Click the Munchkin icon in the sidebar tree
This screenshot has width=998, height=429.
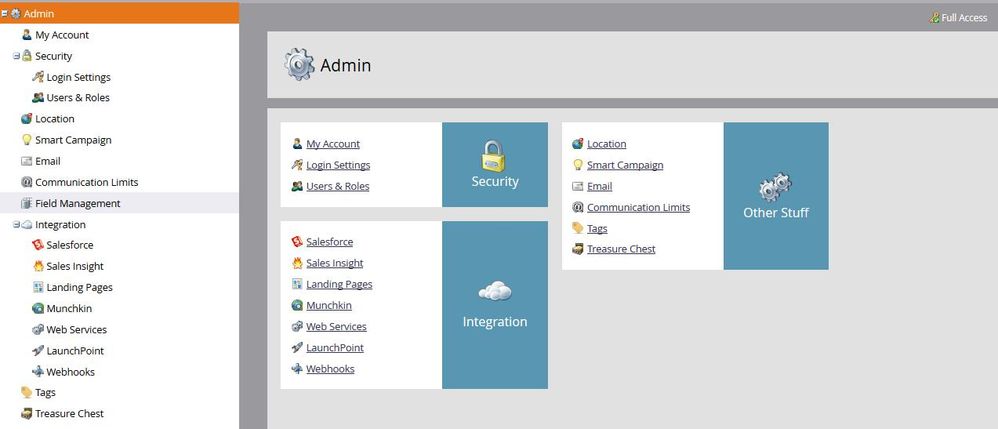[x=38, y=308]
